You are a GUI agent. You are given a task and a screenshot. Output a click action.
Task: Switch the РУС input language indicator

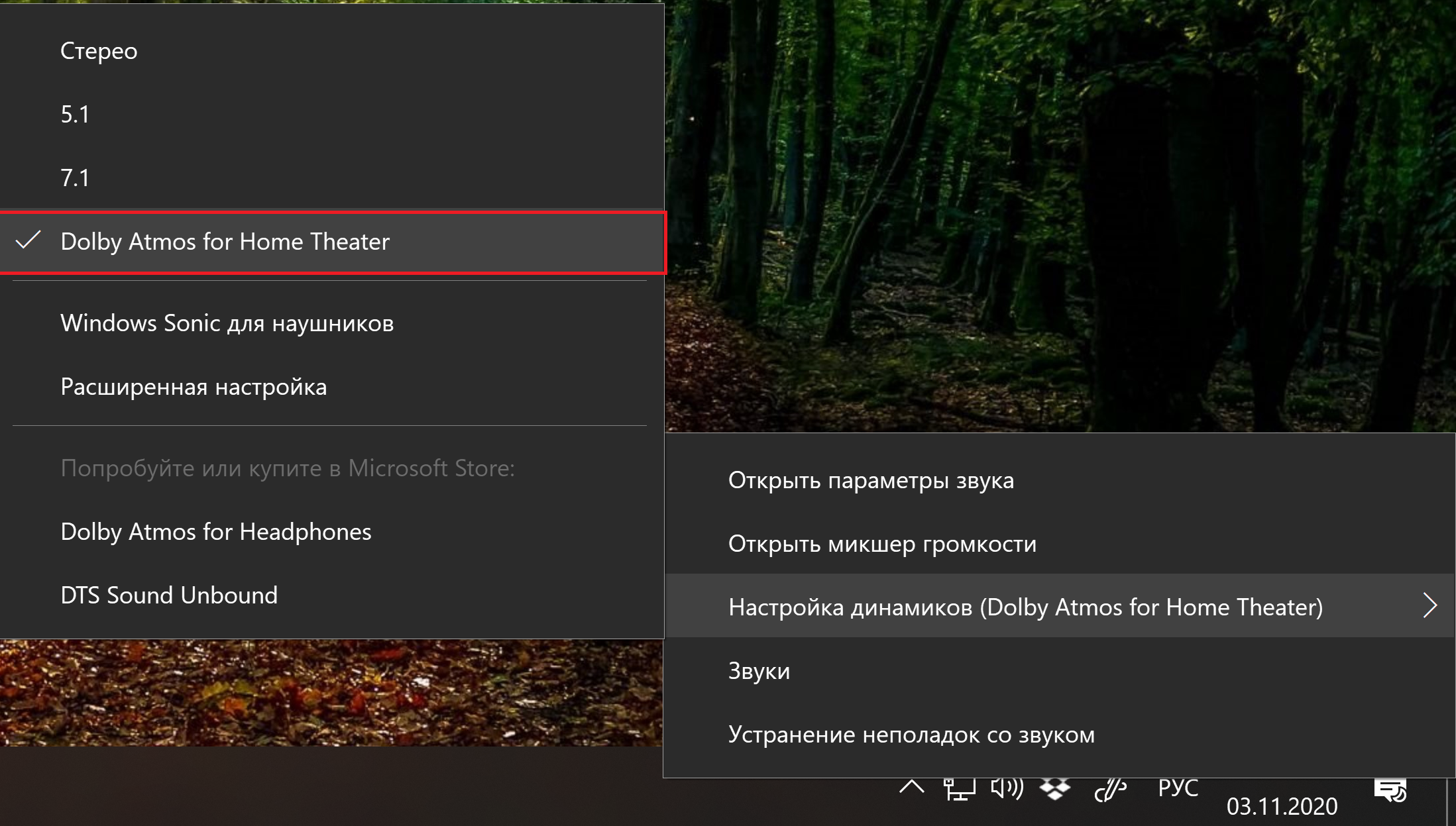pyautogui.click(x=1178, y=788)
